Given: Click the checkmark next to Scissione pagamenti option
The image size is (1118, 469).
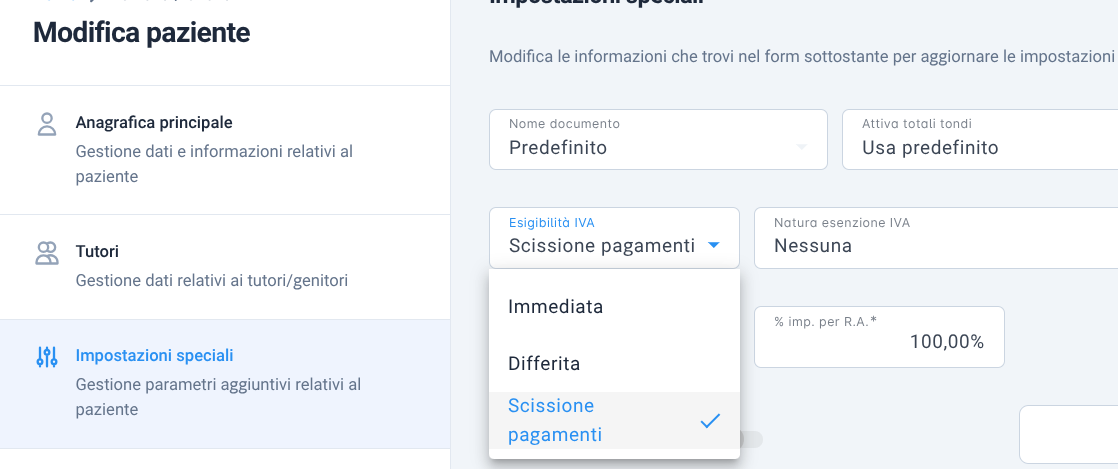Looking at the screenshot, I should point(710,421).
